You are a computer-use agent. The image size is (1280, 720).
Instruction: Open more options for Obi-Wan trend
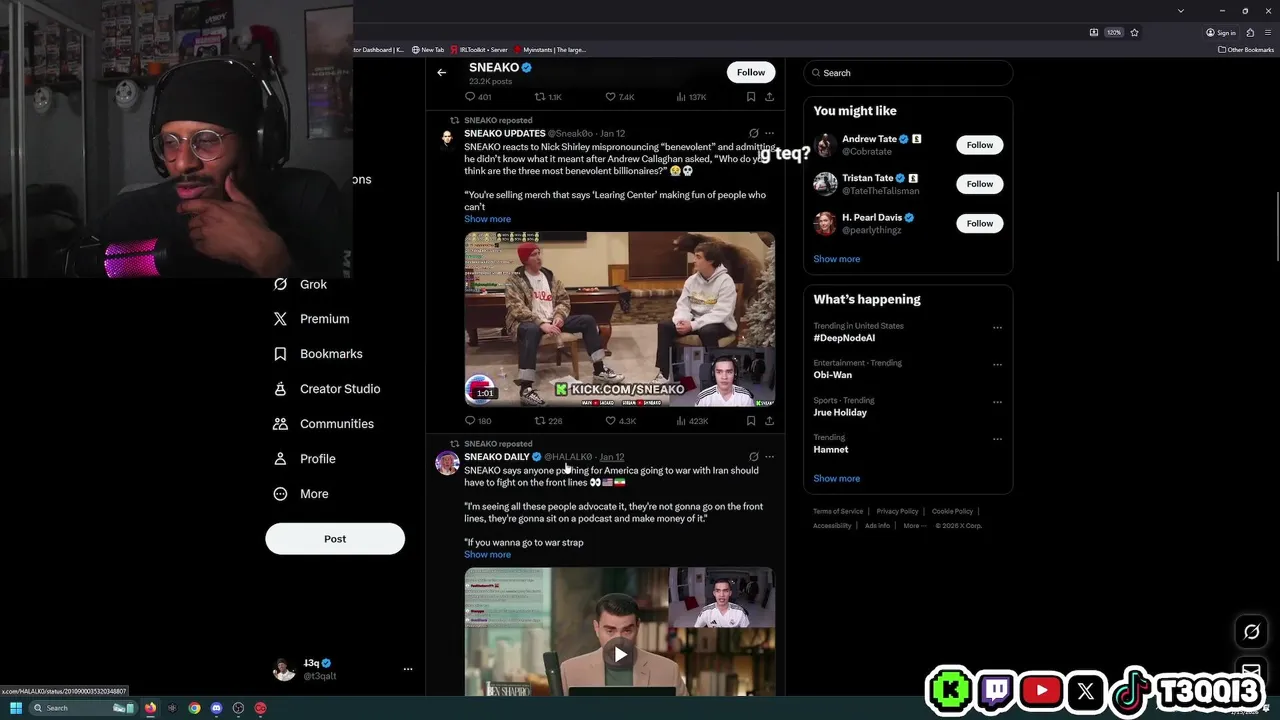[x=997, y=365]
